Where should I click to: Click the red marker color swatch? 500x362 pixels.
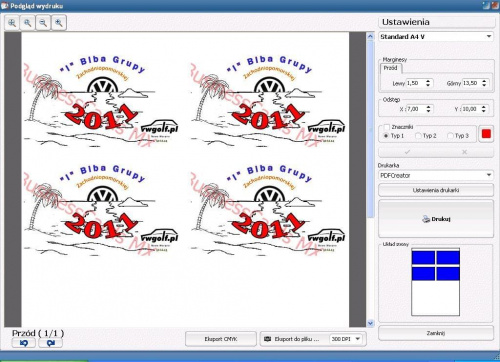click(486, 134)
